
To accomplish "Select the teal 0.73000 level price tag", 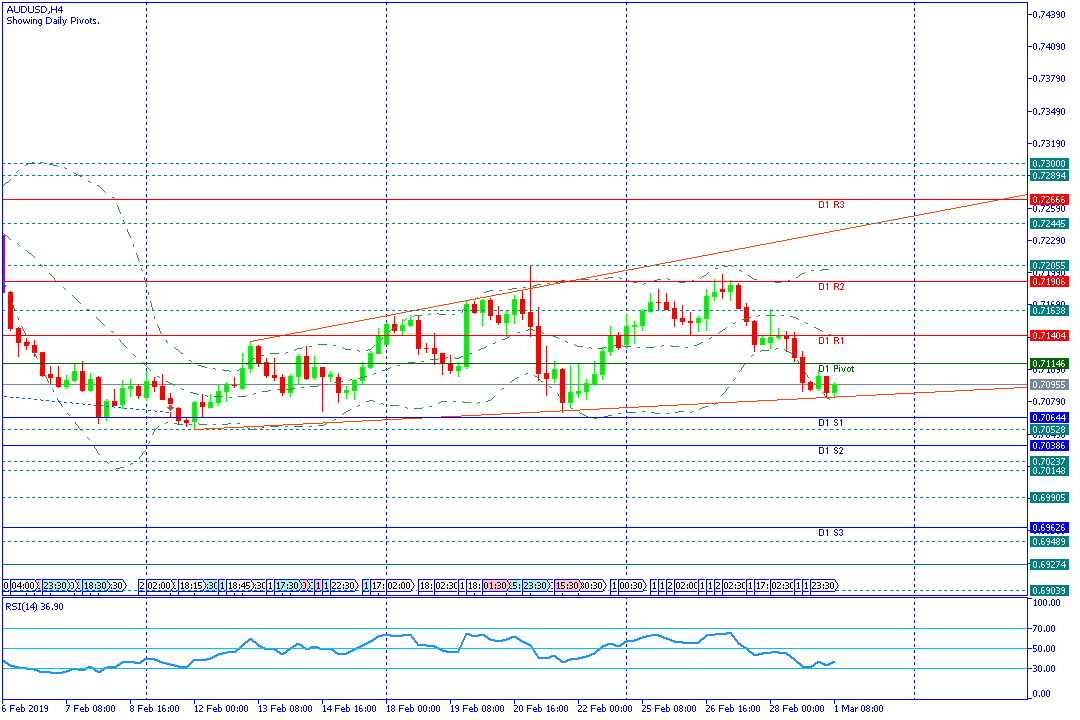I will [x=1049, y=163].
